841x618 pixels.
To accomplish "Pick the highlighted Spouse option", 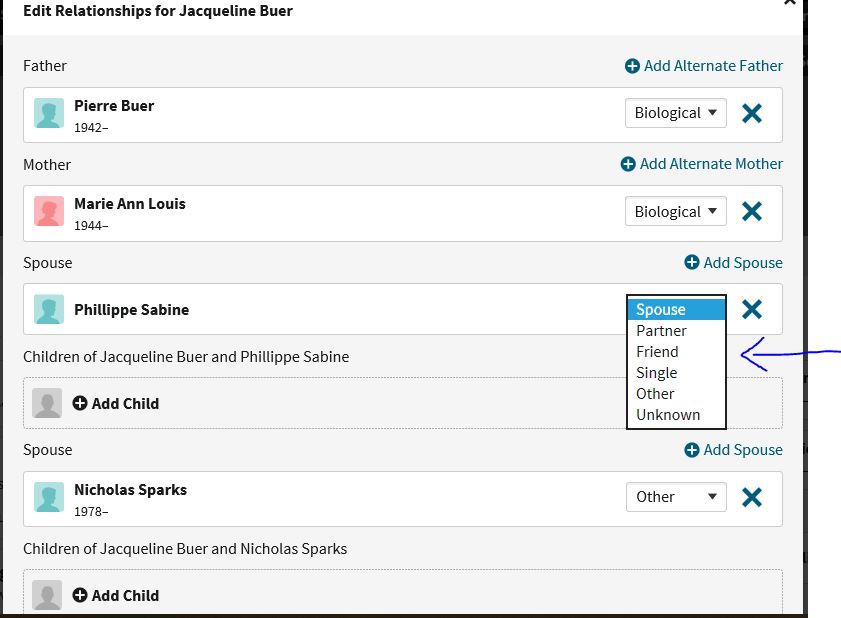I will 676,310.
